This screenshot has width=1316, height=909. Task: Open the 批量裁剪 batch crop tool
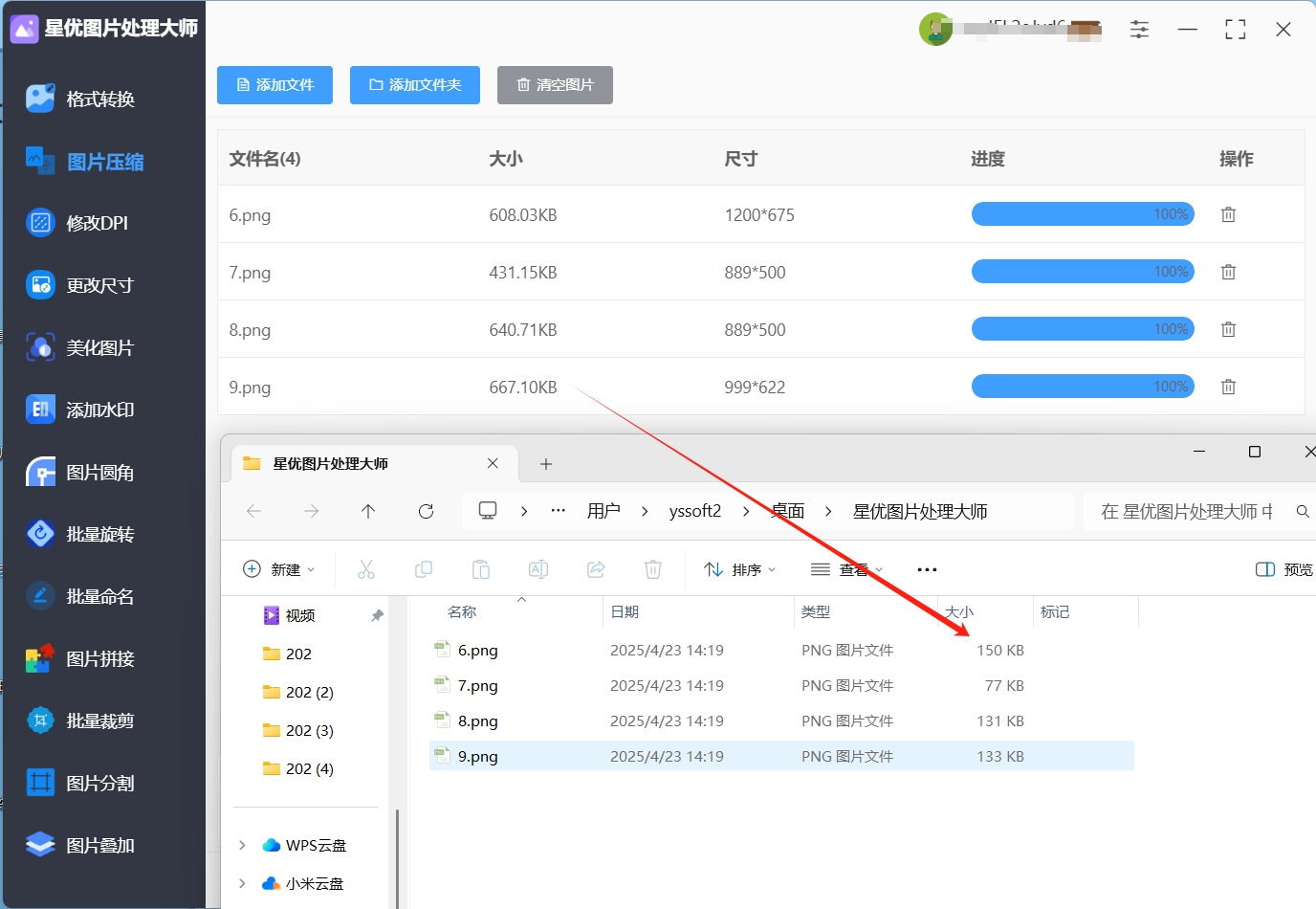81,721
